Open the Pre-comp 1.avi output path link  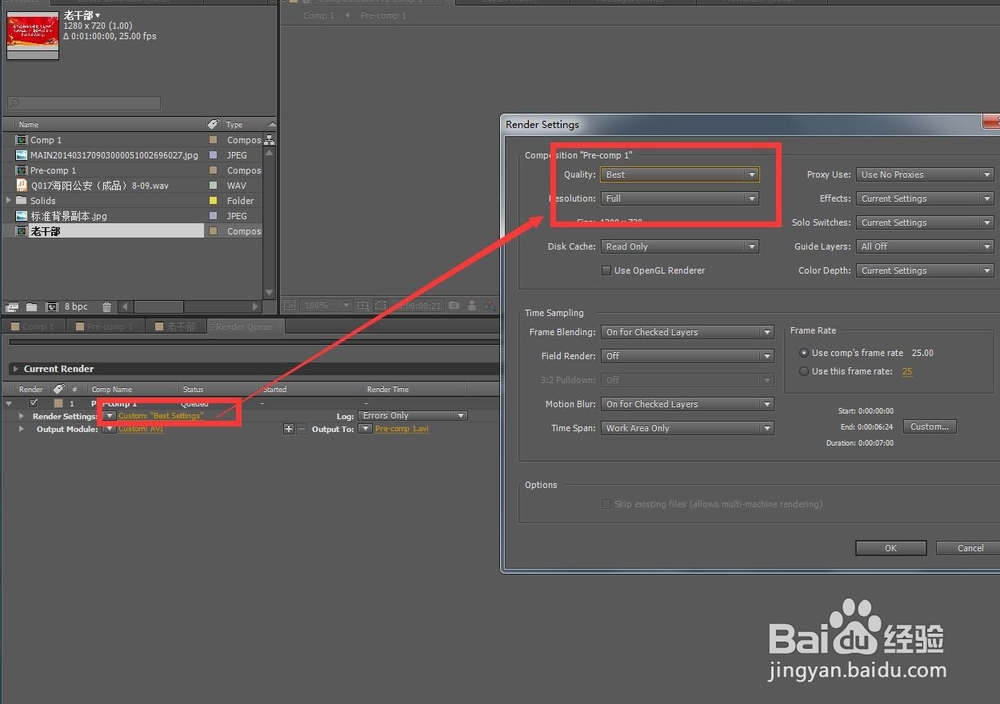(402, 429)
